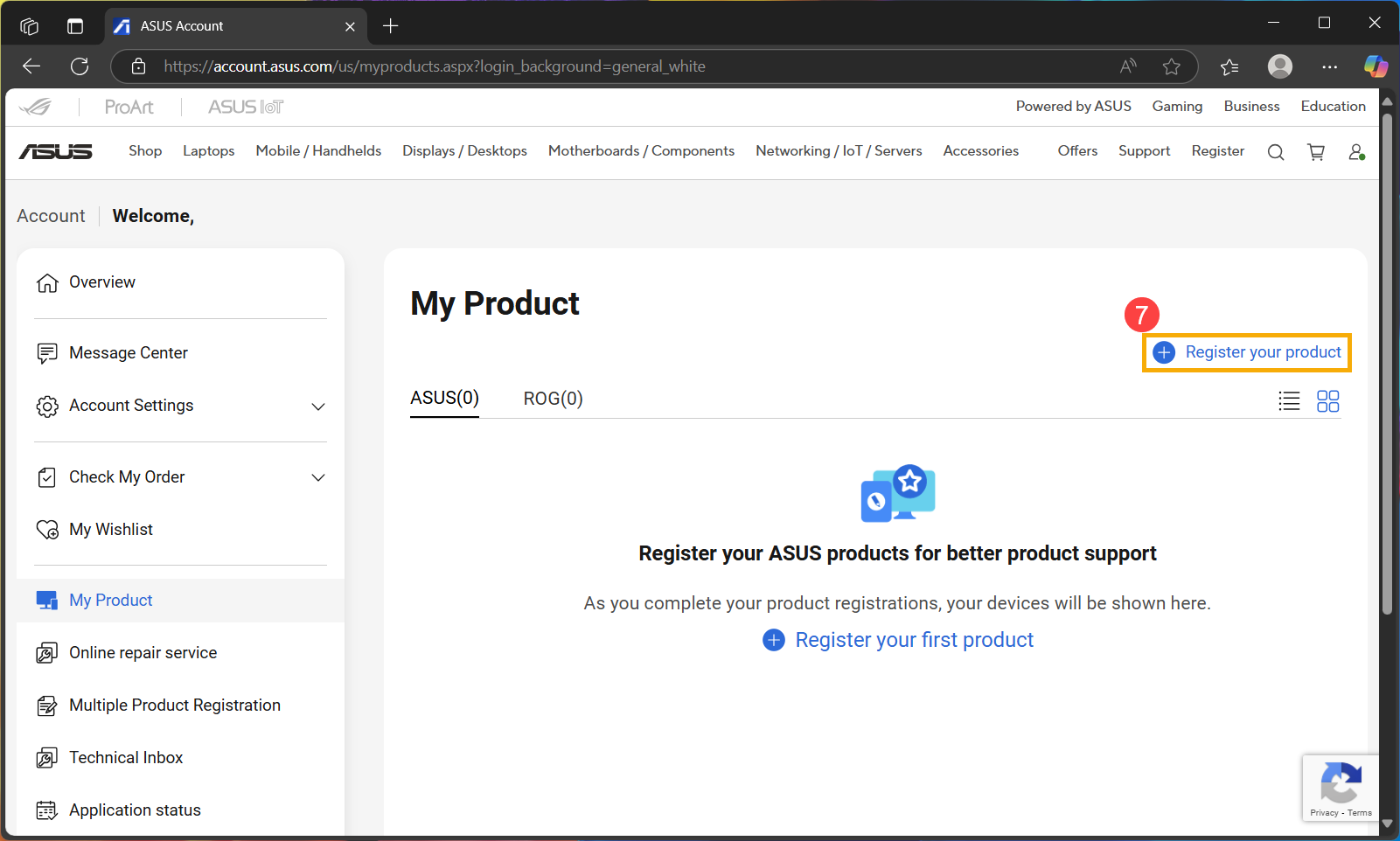The image size is (1400, 841).
Task: Open the Accessories menu
Action: (981, 151)
